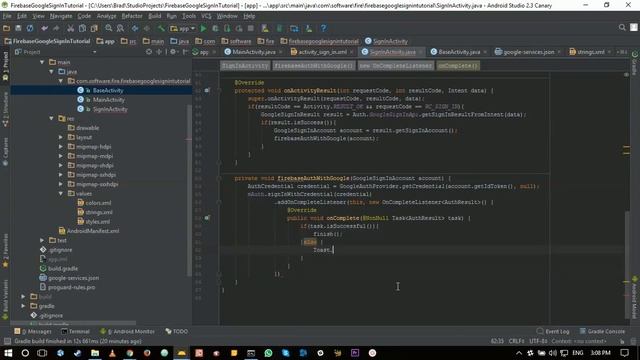Screen dimensions: 640x360
Task: Switch to the google-services.json tab
Action: [x=528, y=52]
